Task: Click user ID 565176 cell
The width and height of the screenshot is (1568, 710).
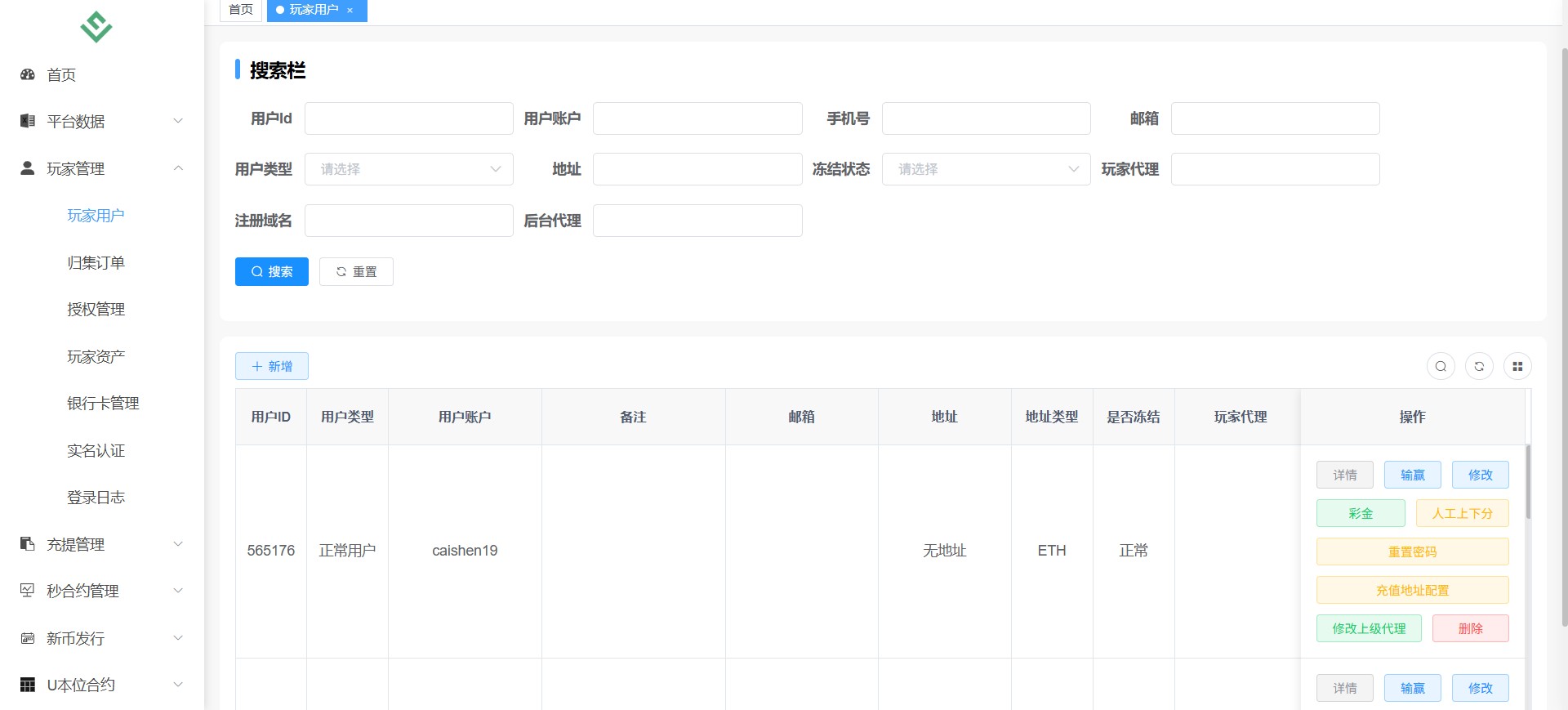Action: (271, 551)
